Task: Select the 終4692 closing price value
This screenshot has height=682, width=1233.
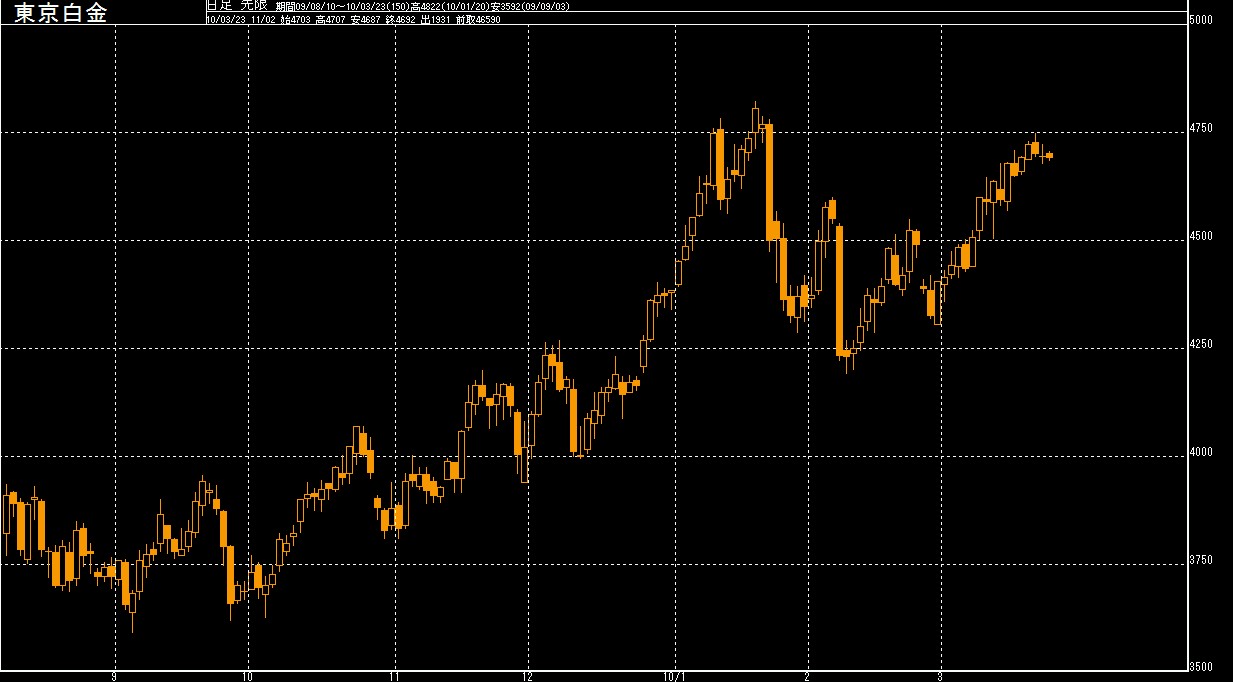Action: pos(401,19)
